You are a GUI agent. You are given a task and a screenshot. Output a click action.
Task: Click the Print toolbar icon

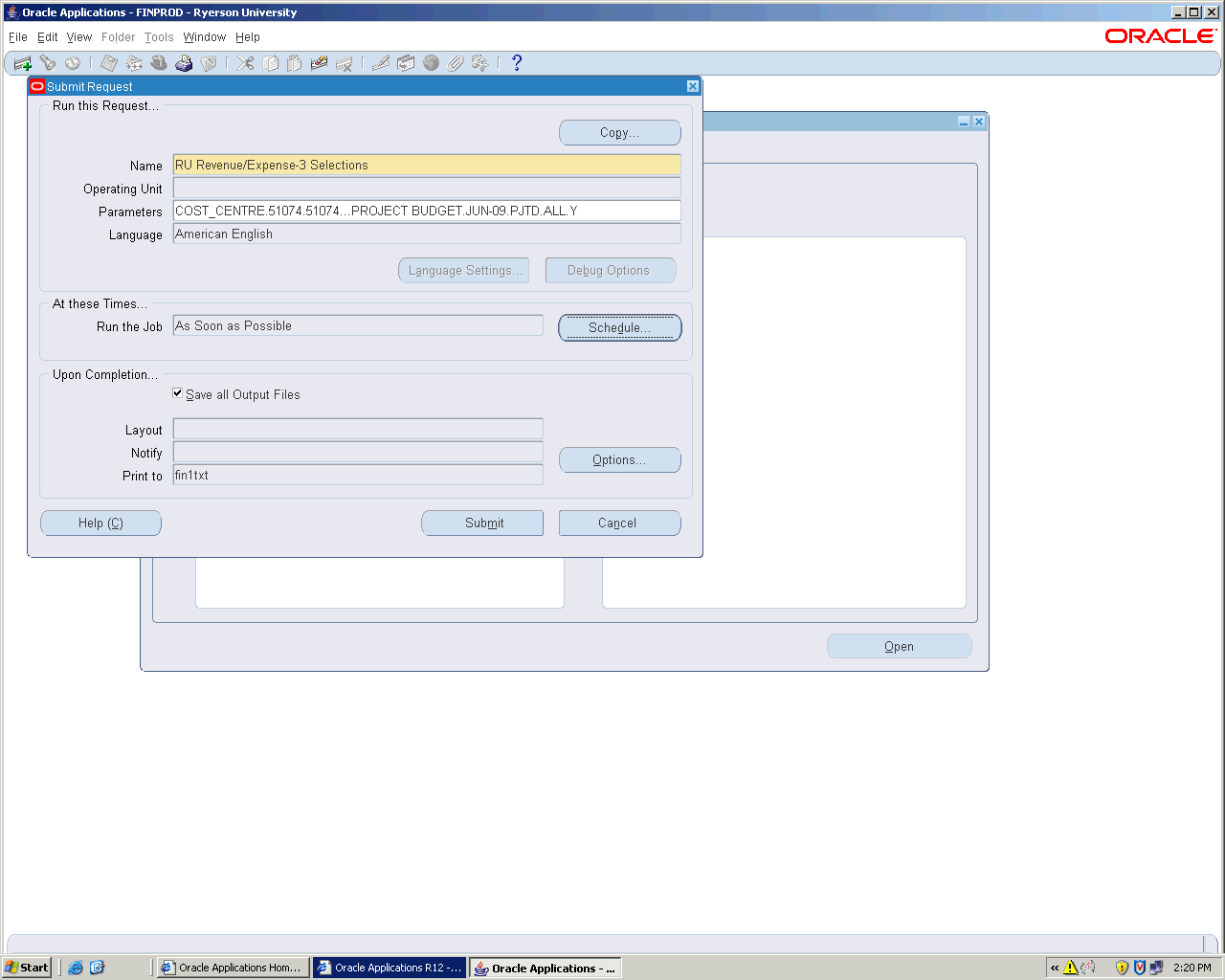[184, 63]
